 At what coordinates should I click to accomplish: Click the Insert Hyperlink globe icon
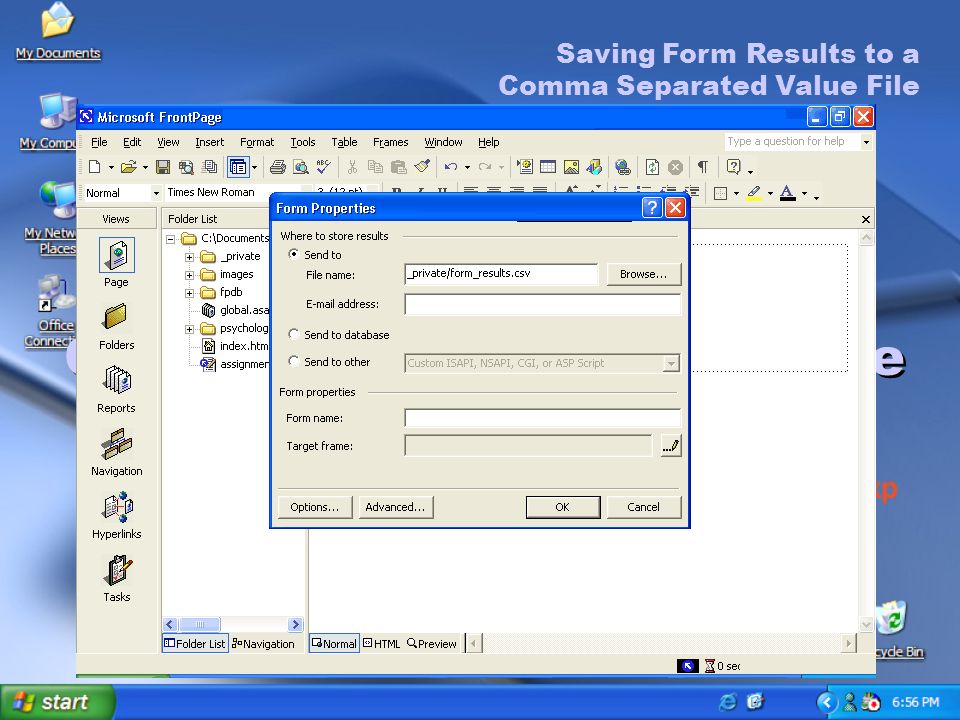623,167
